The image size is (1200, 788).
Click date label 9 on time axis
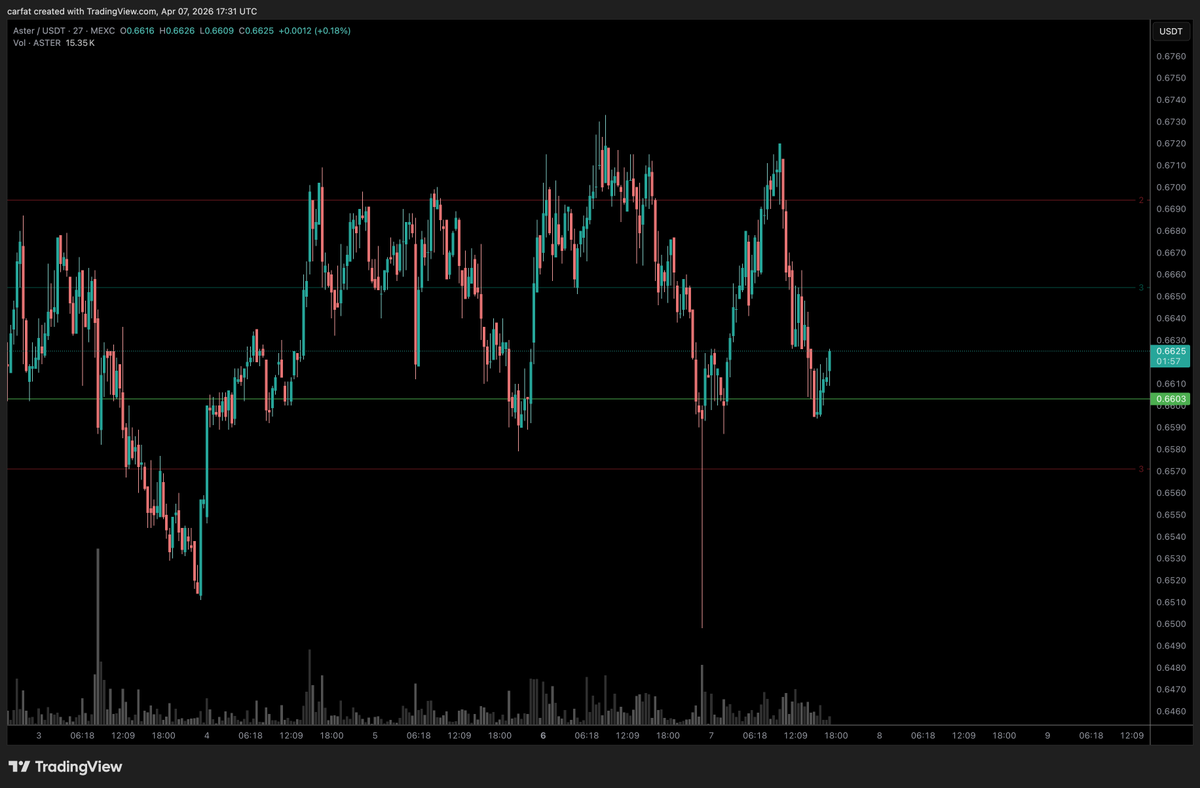pos(1047,735)
